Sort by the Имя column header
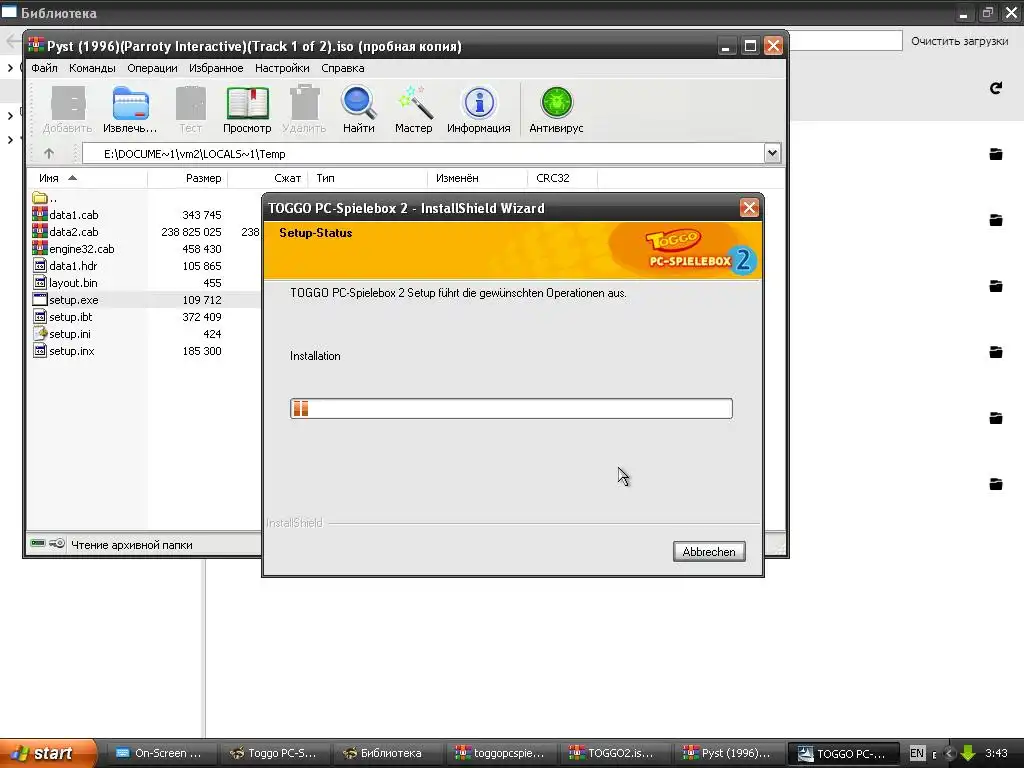The image size is (1024, 768). [x=88, y=178]
